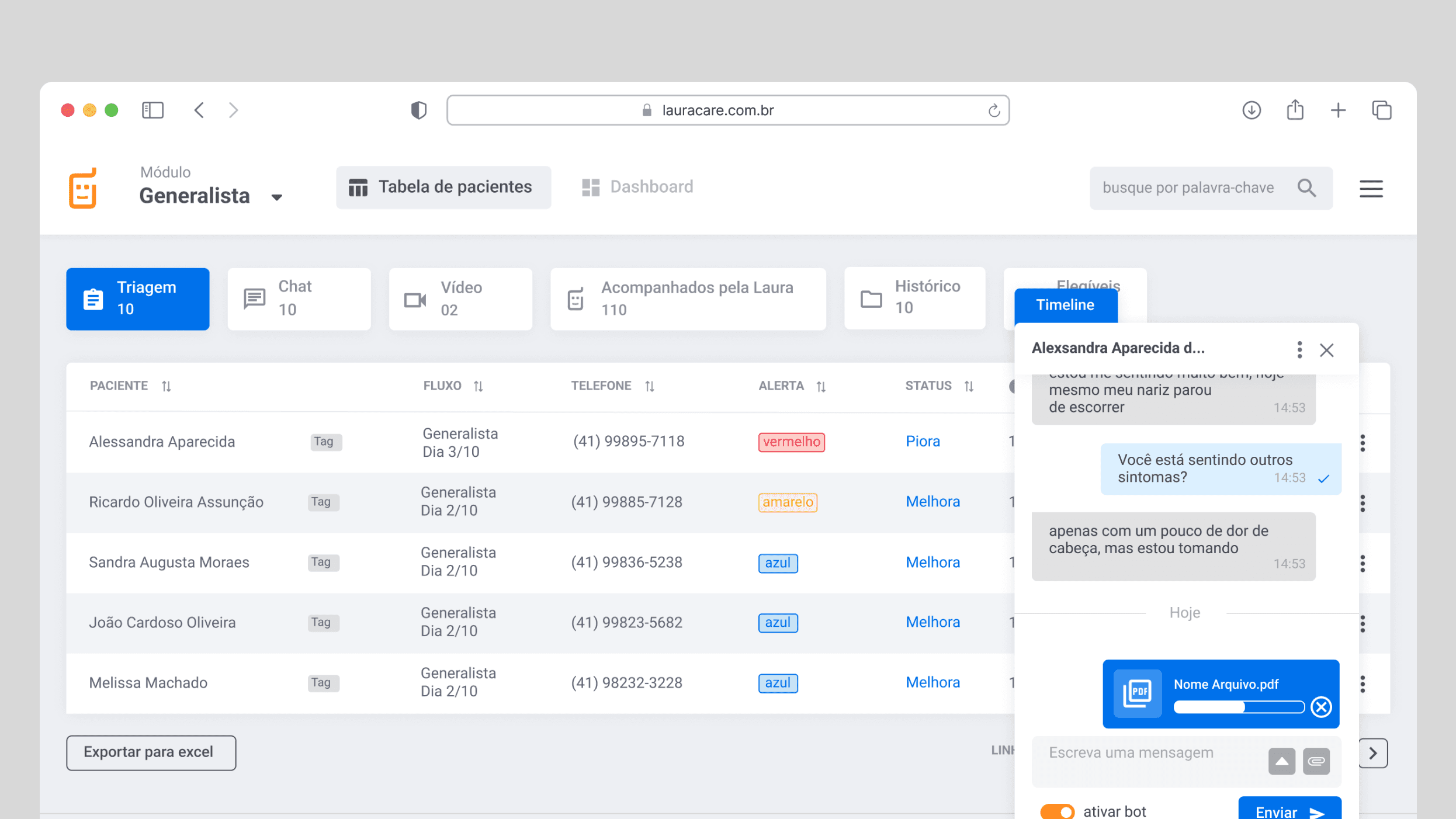Open the Dashboard view
Image resolution: width=1456 pixels, height=819 pixels.
(x=637, y=187)
